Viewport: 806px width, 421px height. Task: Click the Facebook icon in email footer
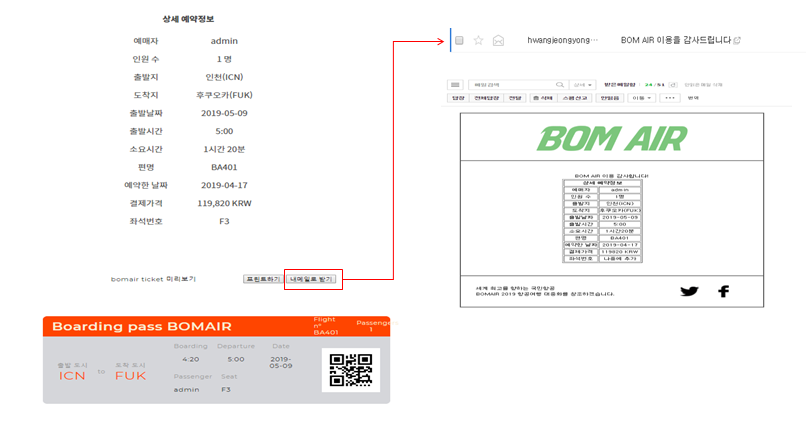pos(723,291)
